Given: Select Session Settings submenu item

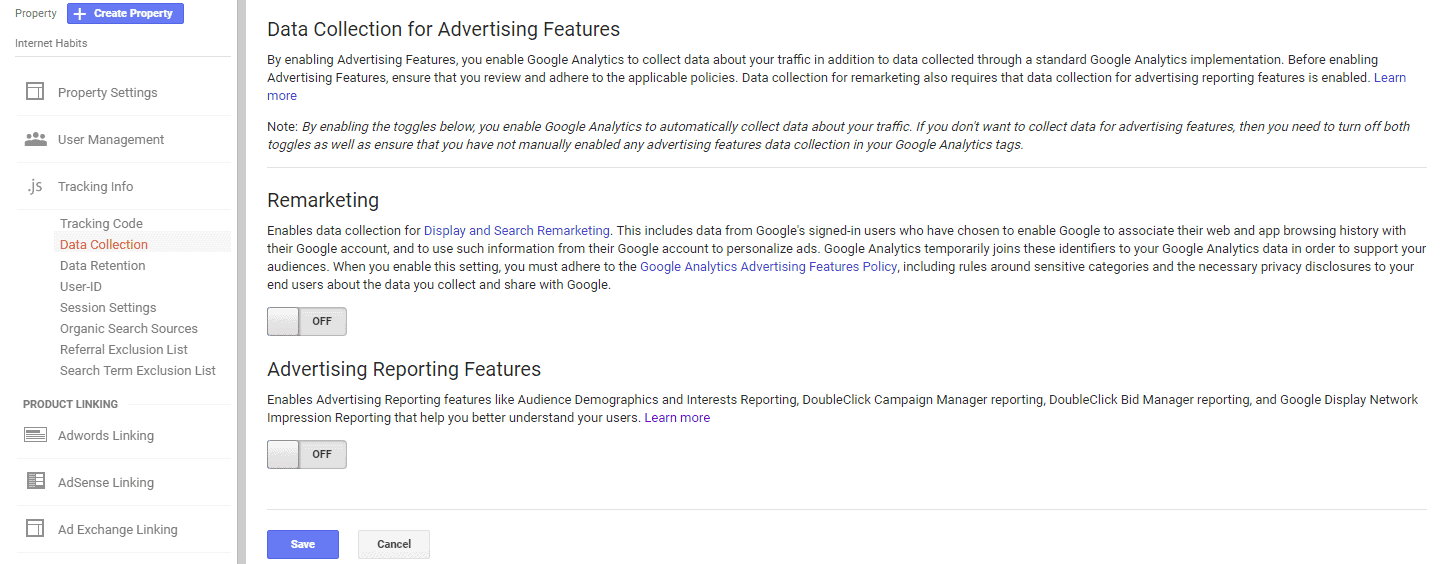Looking at the screenshot, I should (108, 307).
